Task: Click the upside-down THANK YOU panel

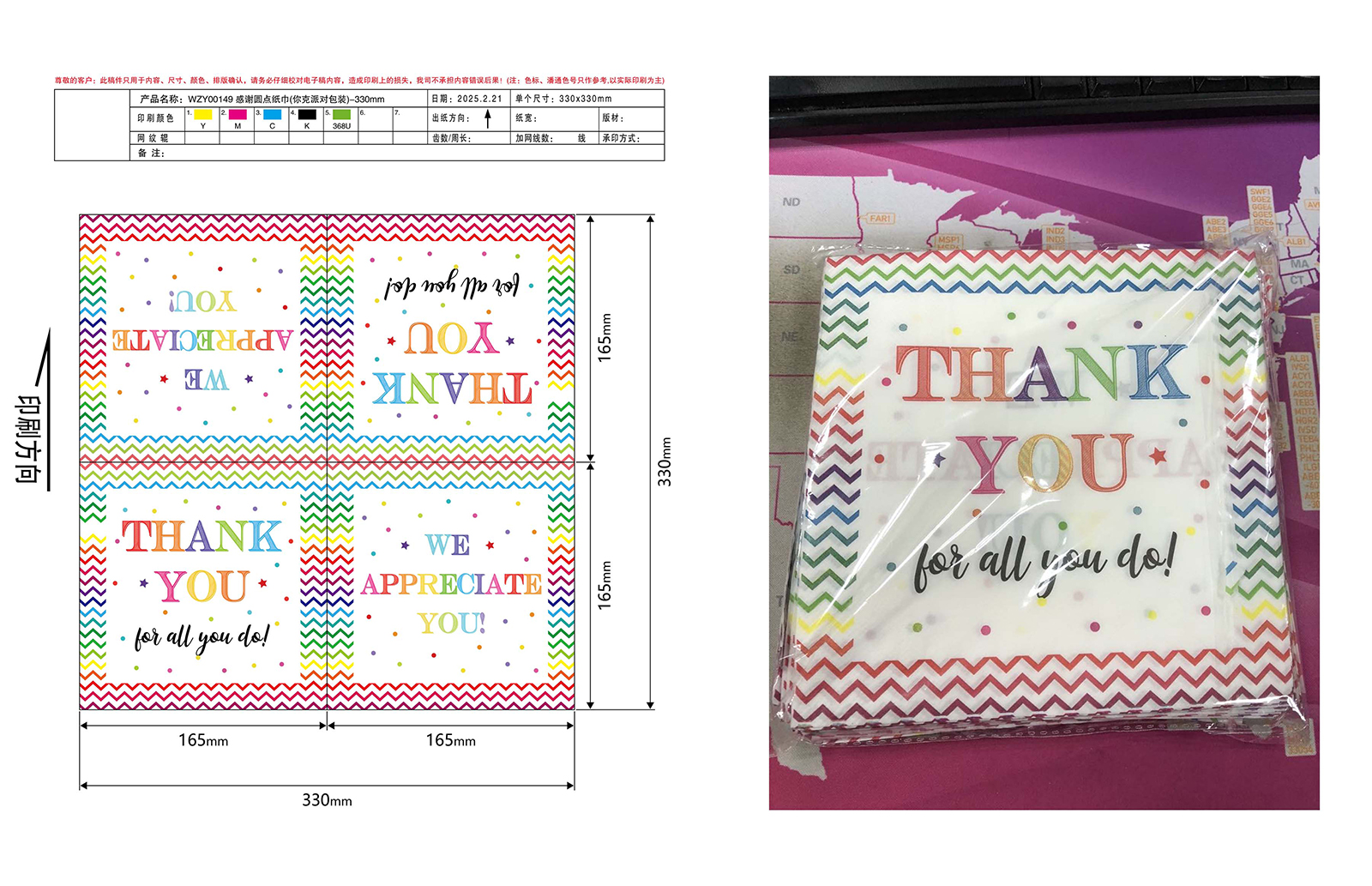Action: pos(451,339)
